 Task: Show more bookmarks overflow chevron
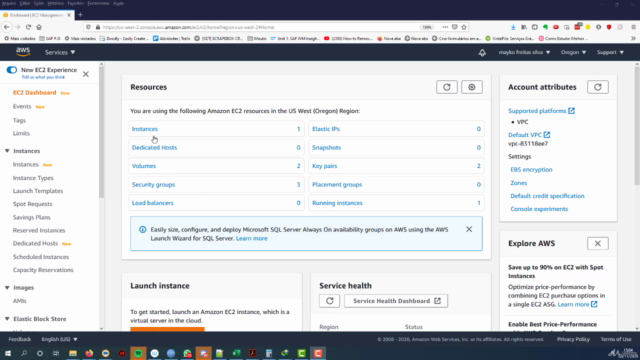coord(633,38)
